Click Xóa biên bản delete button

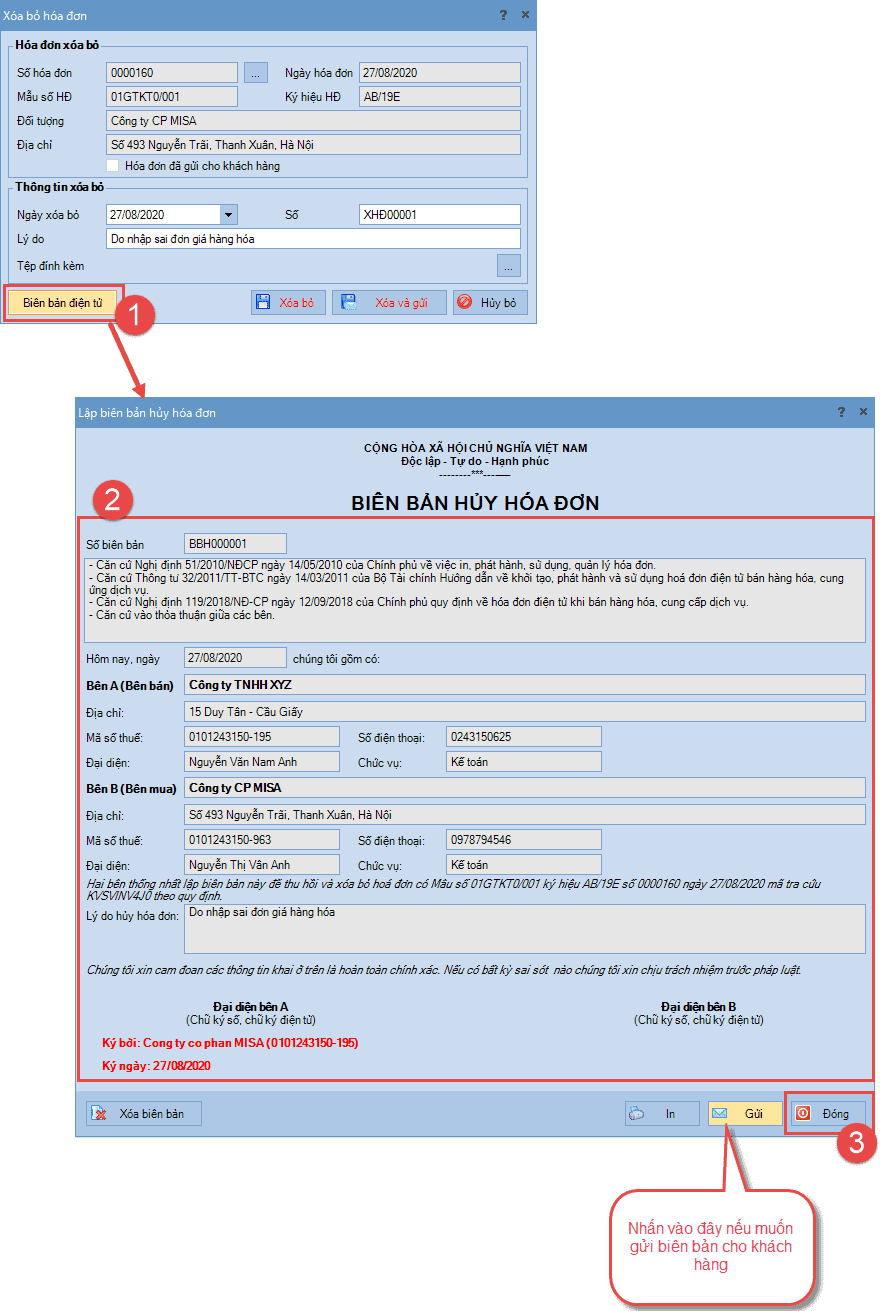(x=144, y=1113)
